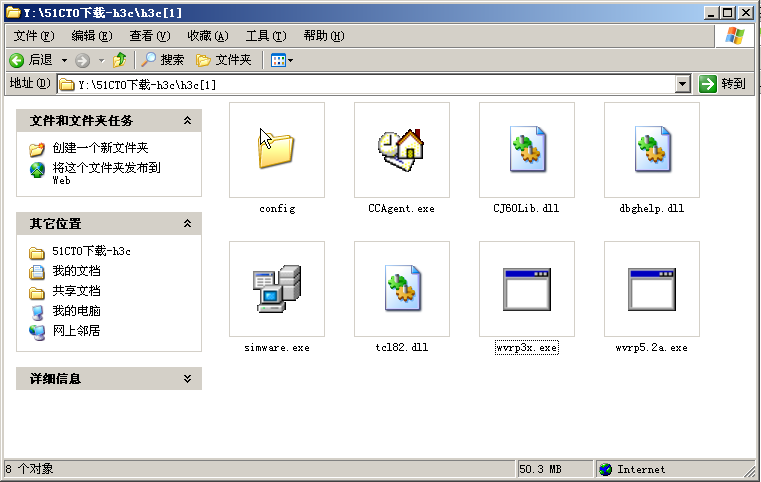Click the 我的电脑 computer icon
The width and height of the screenshot is (761, 482).
[x=37, y=312]
